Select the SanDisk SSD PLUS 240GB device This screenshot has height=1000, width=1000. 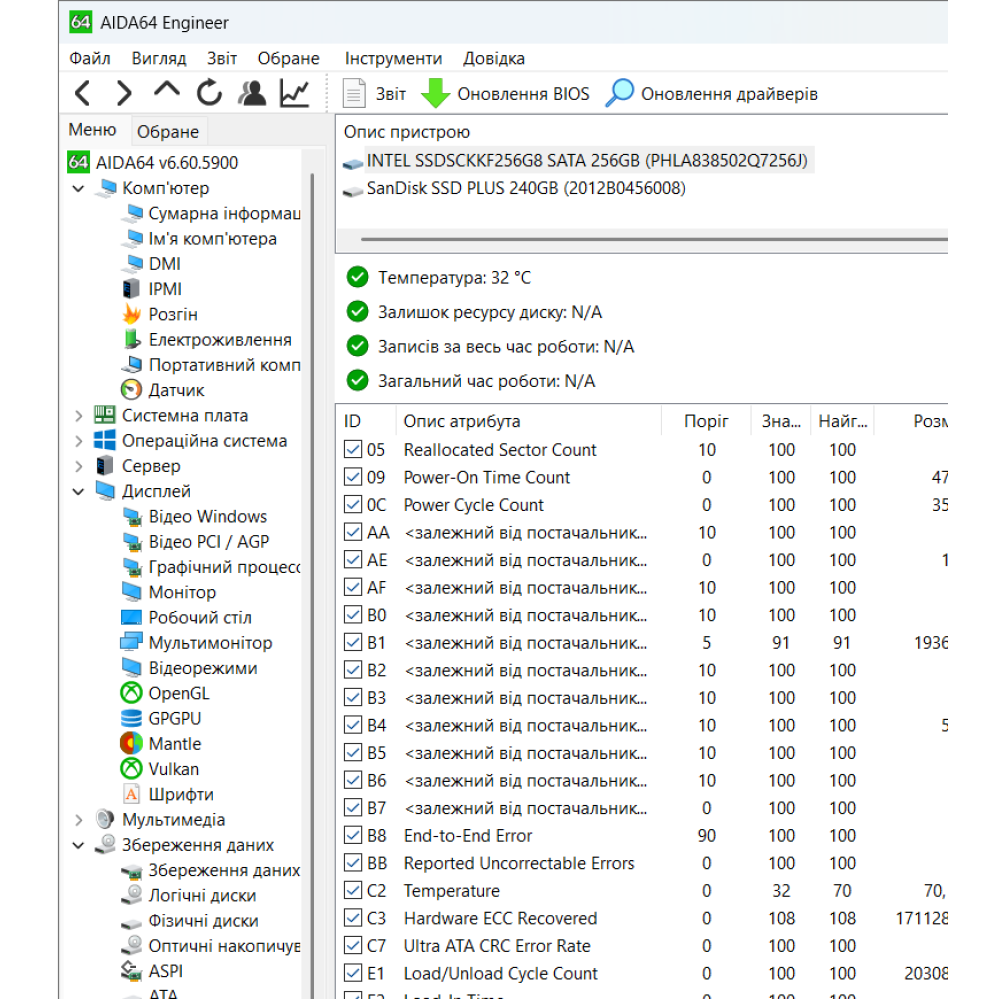(x=526, y=188)
